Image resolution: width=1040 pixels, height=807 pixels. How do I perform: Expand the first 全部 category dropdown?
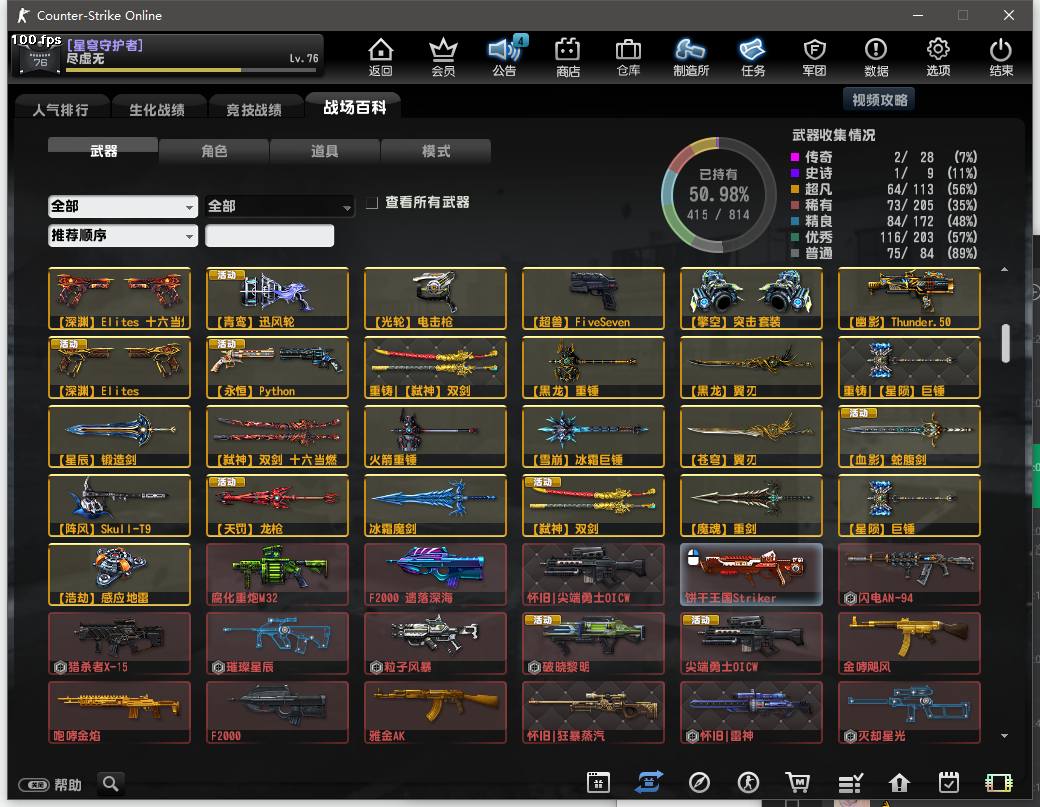[x=123, y=207]
